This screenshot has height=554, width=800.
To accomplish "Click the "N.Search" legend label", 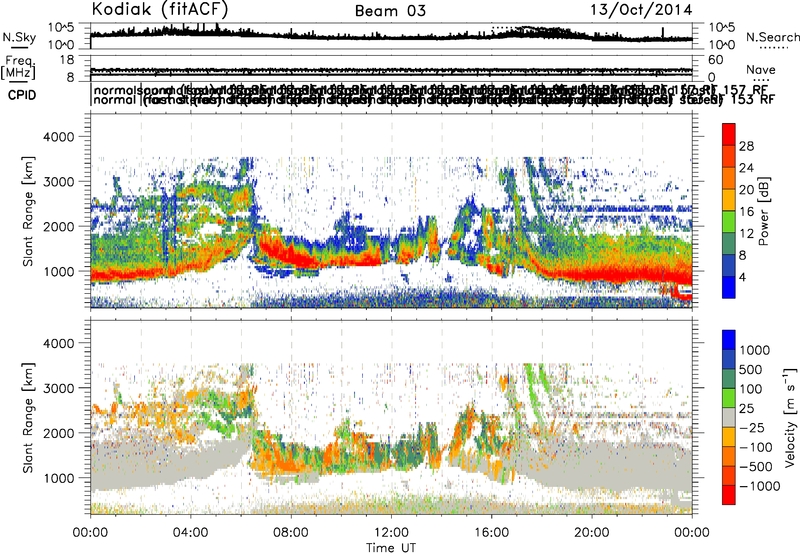I will tap(773, 37).
